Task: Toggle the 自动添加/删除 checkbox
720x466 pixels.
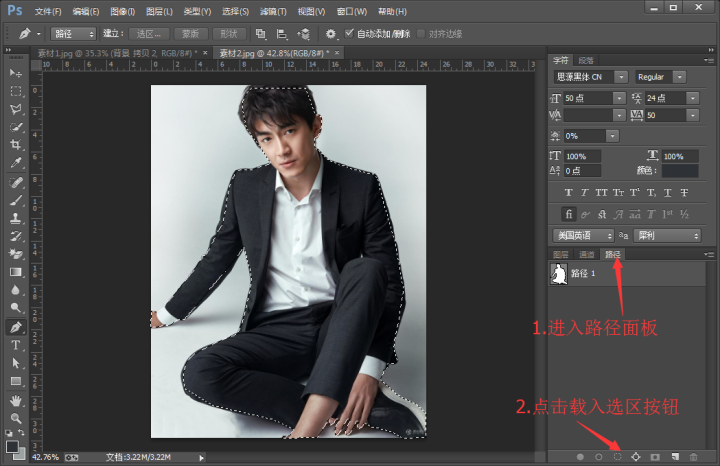Action: click(350, 33)
